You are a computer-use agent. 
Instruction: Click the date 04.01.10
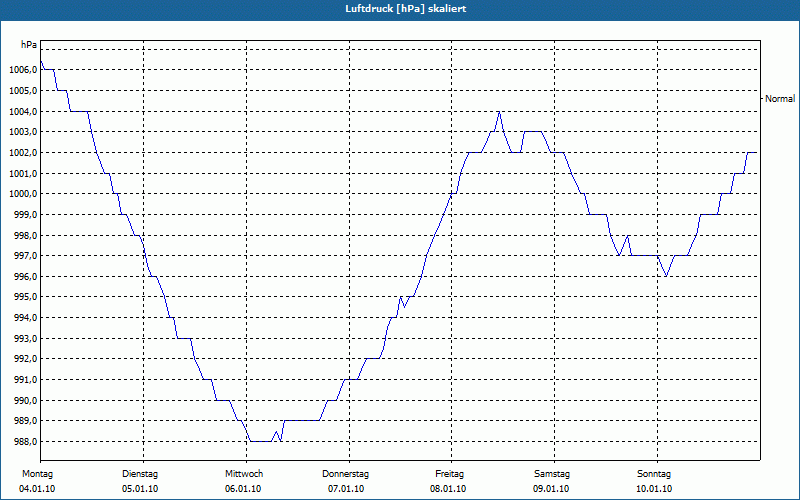pos(37,489)
